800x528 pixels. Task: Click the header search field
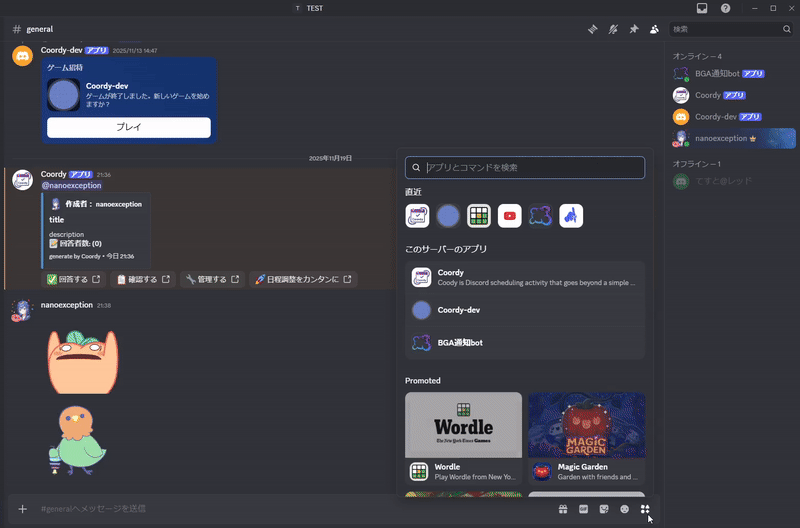click(731, 29)
